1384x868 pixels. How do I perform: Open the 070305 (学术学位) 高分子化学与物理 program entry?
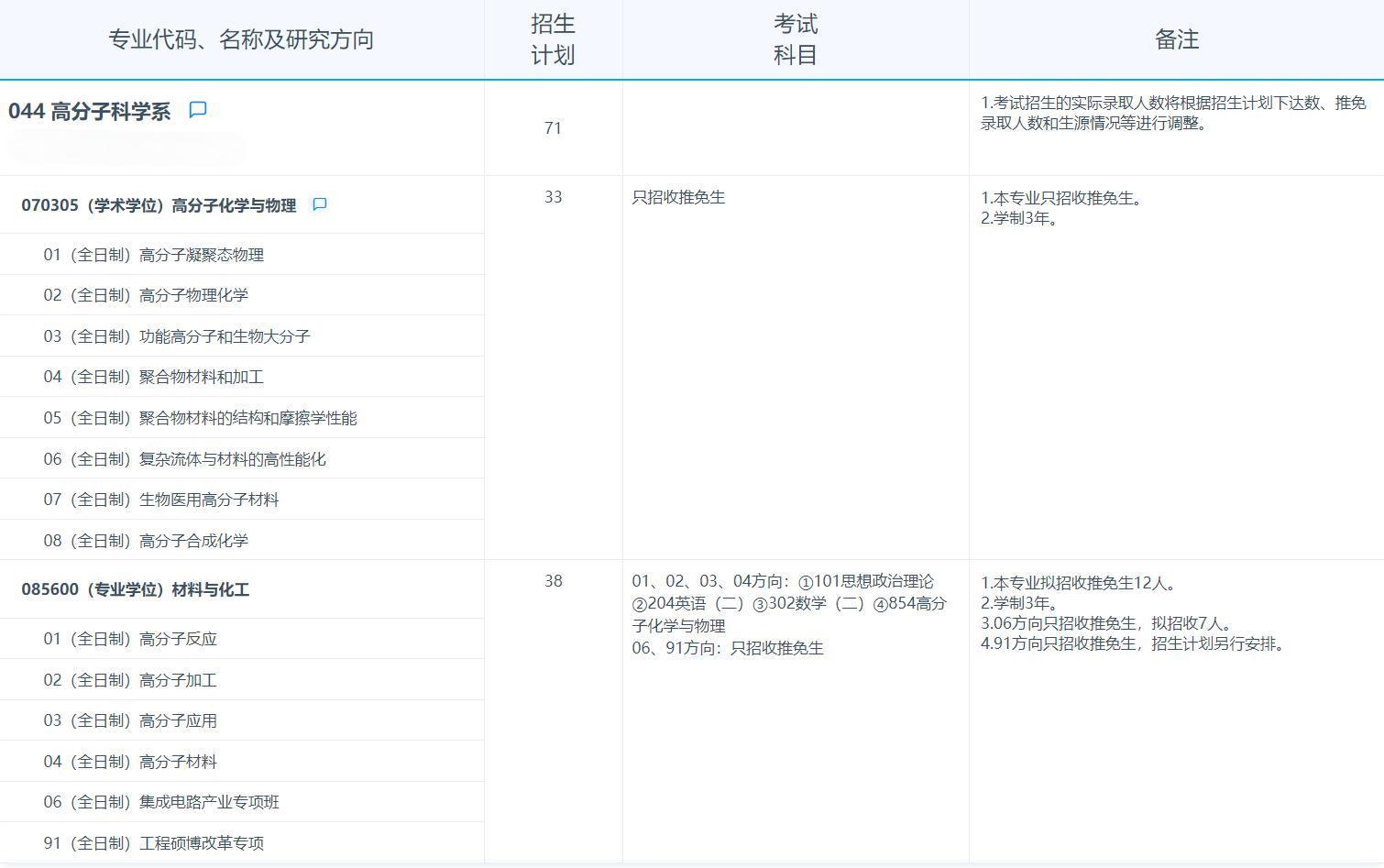click(159, 205)
